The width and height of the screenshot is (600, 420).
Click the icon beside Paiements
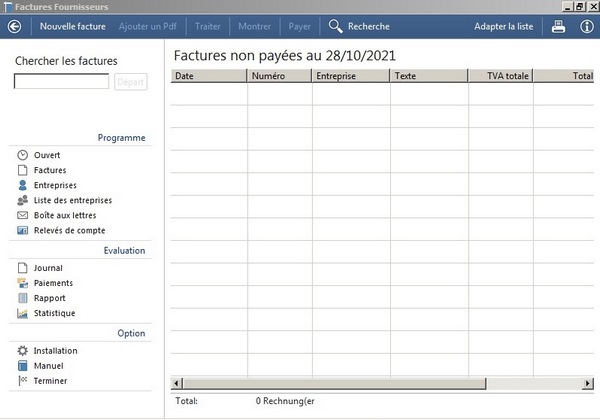(x=23, y=283)
